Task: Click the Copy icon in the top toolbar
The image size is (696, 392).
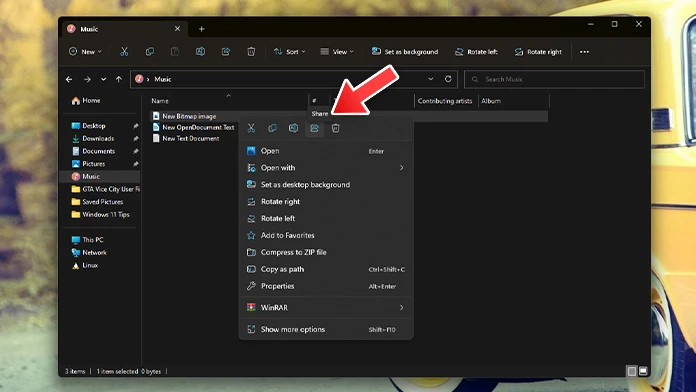Action: click(x=150, y=52)
